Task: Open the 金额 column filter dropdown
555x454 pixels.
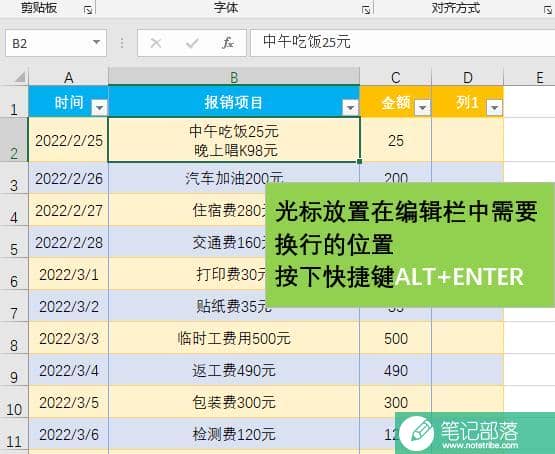Action: (422, 107)
